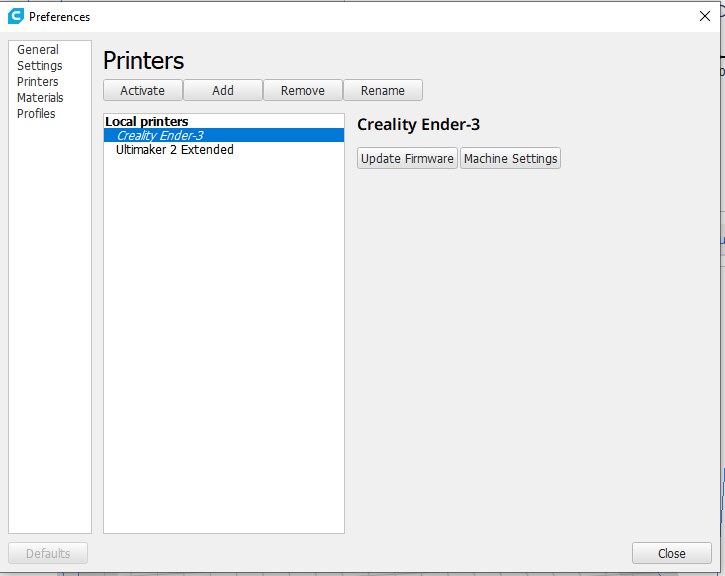725x576 pixels.
Task: Close the Preferences window with X
Action: coord(705,16)
